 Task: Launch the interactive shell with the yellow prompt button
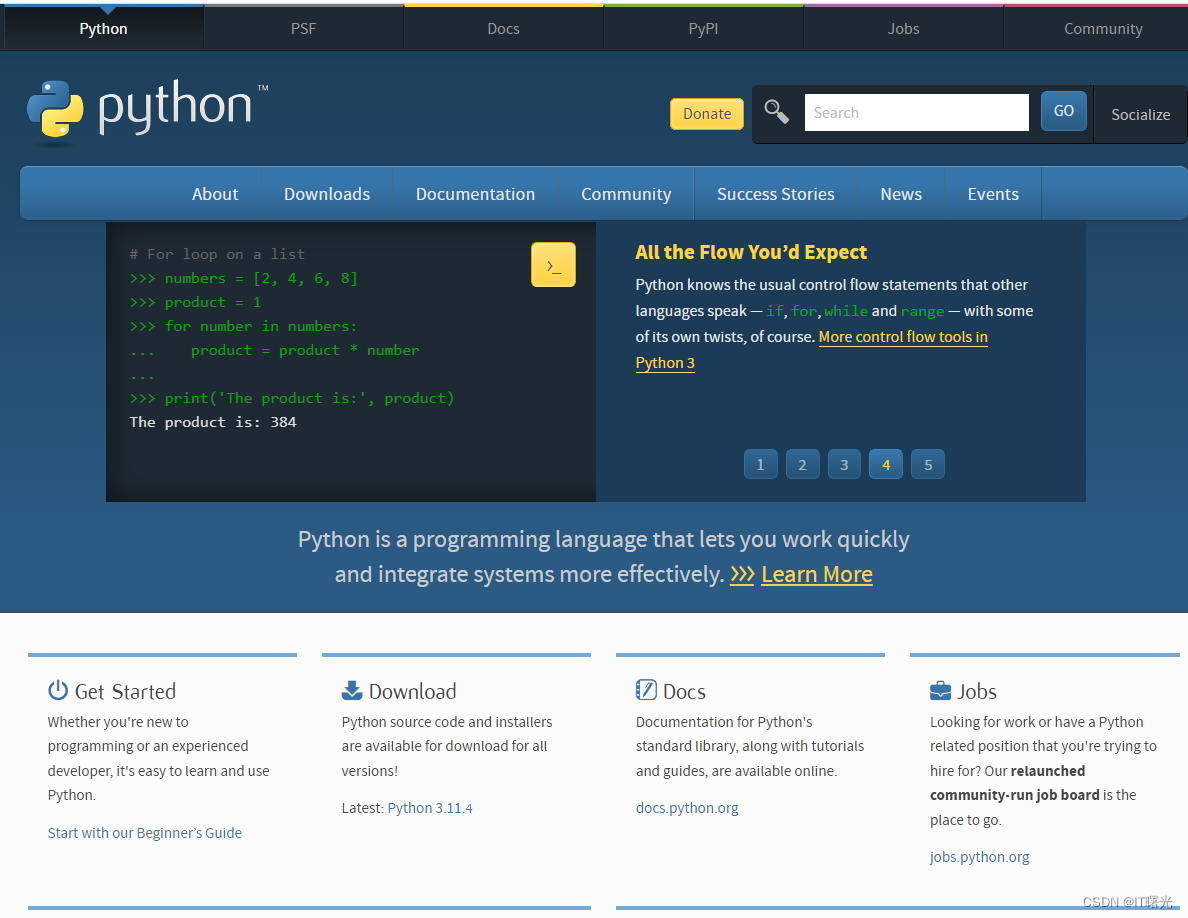[x=553, y=264]
